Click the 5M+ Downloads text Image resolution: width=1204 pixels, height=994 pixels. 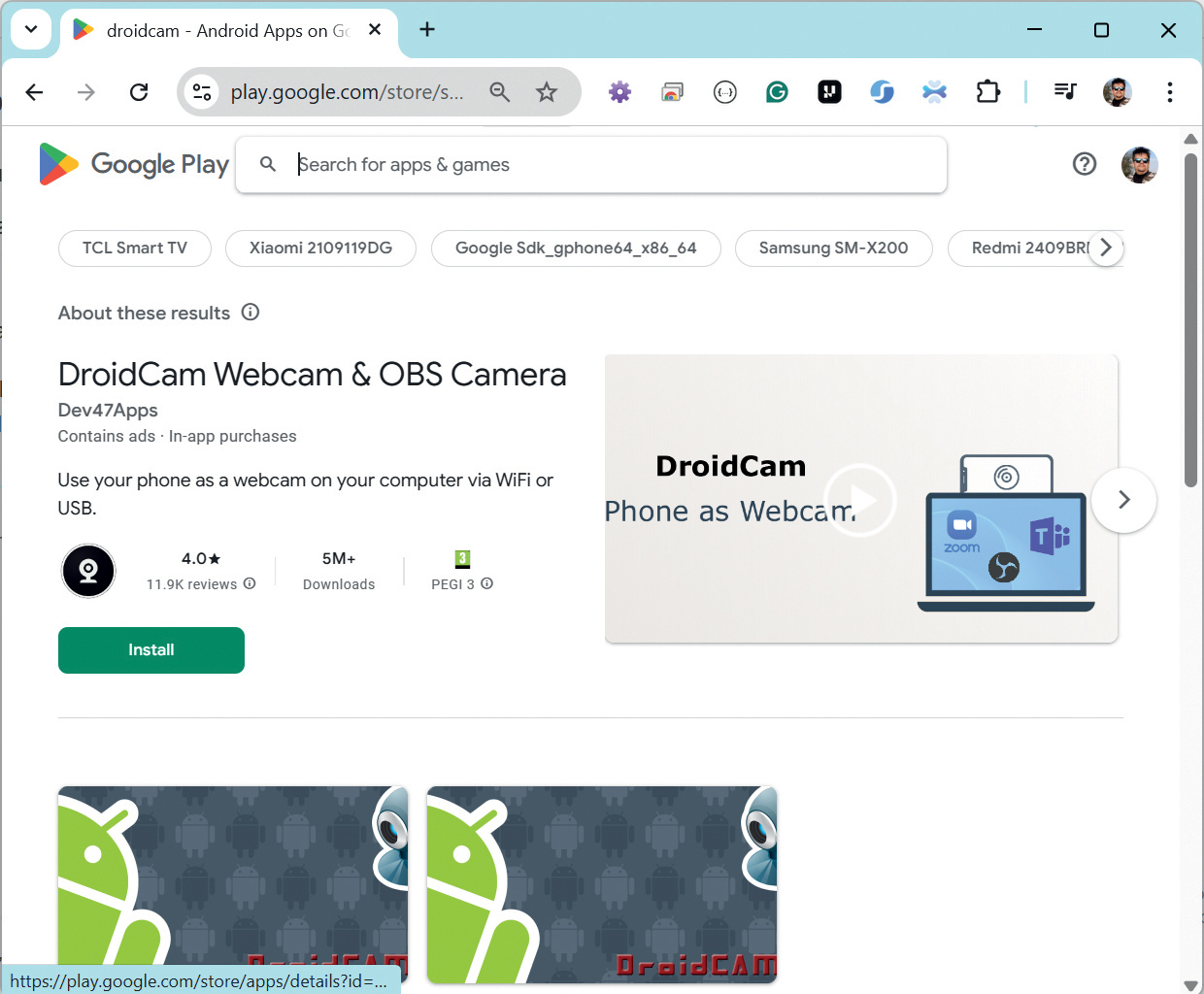coord(339,571)
